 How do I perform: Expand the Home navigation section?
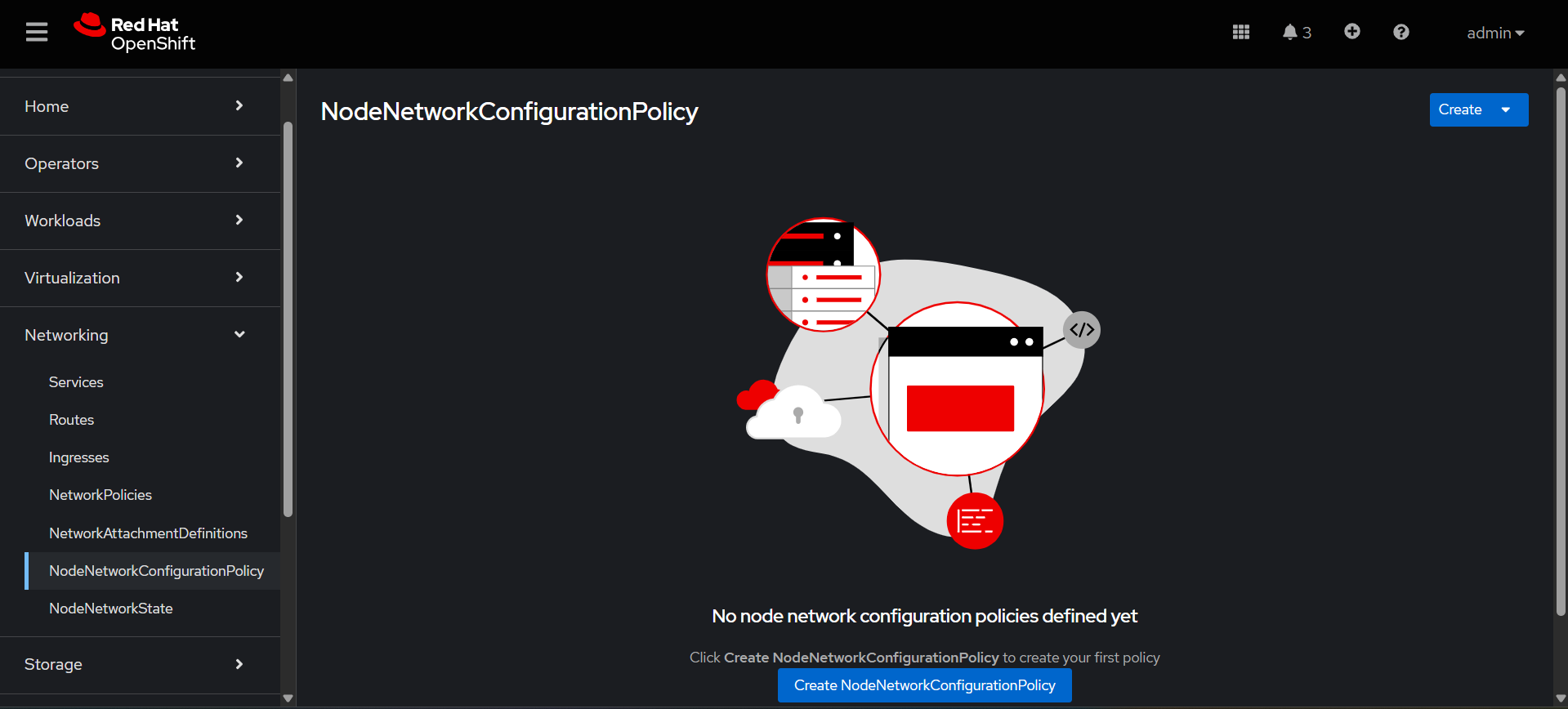(135, 106)
